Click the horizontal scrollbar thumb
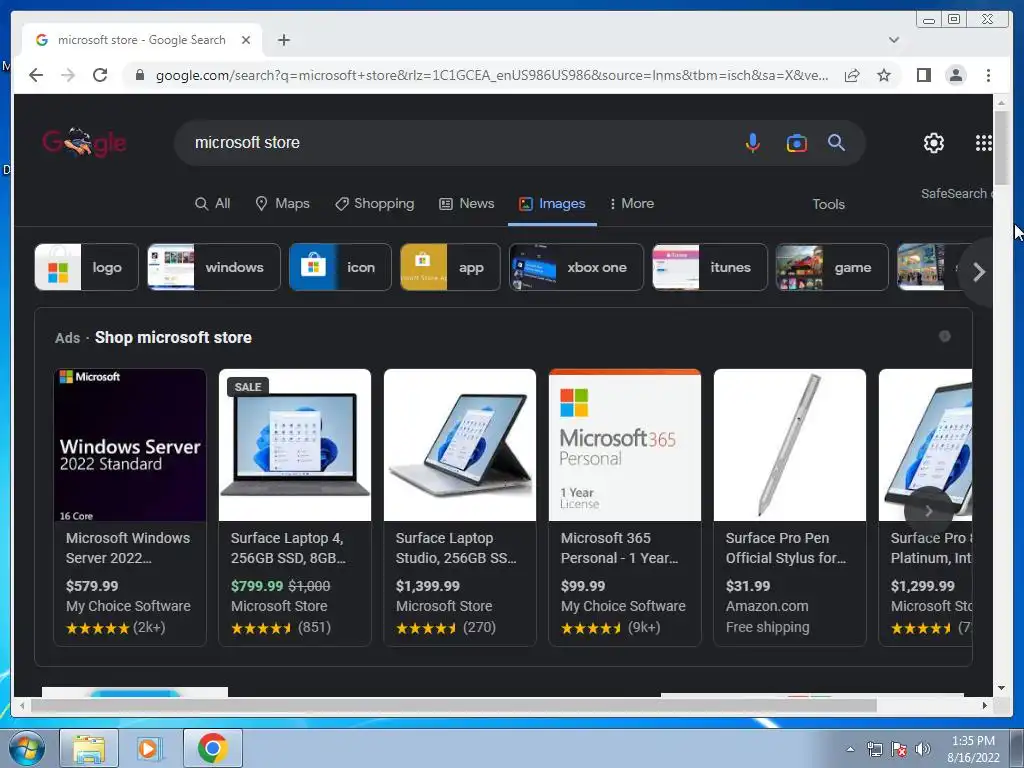 pos(454,705)
